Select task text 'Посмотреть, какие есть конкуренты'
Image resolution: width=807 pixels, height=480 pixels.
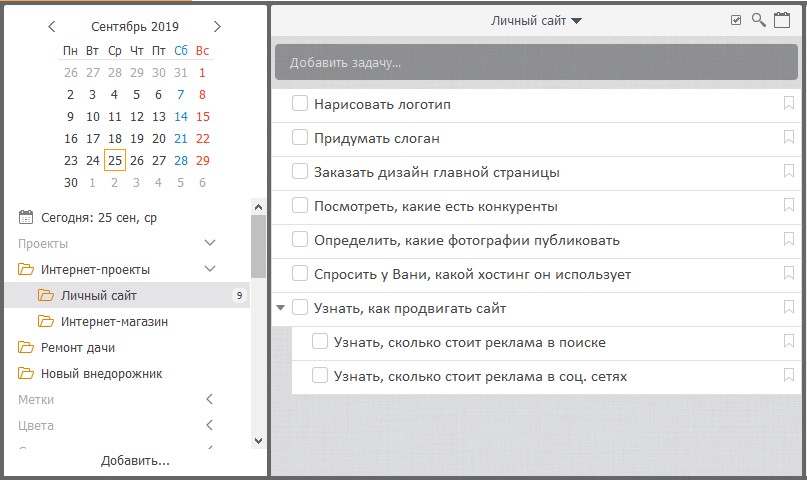[x=436, y=206]
